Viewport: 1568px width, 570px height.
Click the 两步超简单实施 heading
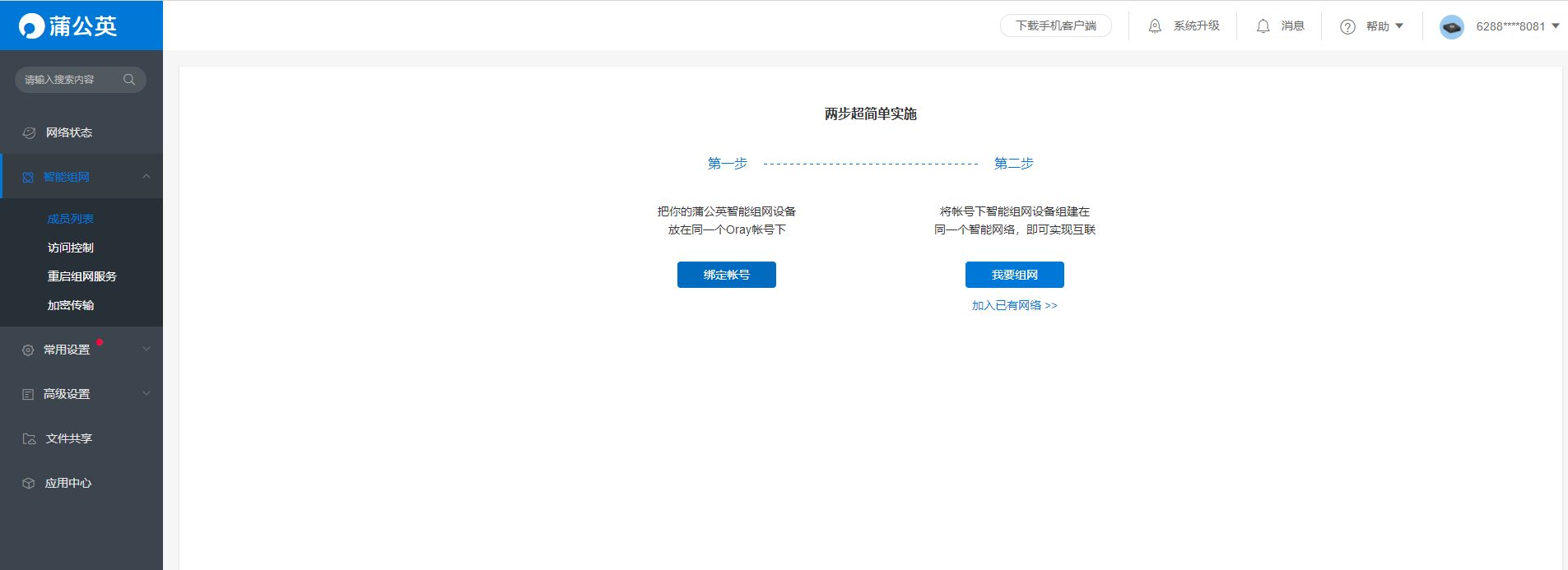pos(871,114)
